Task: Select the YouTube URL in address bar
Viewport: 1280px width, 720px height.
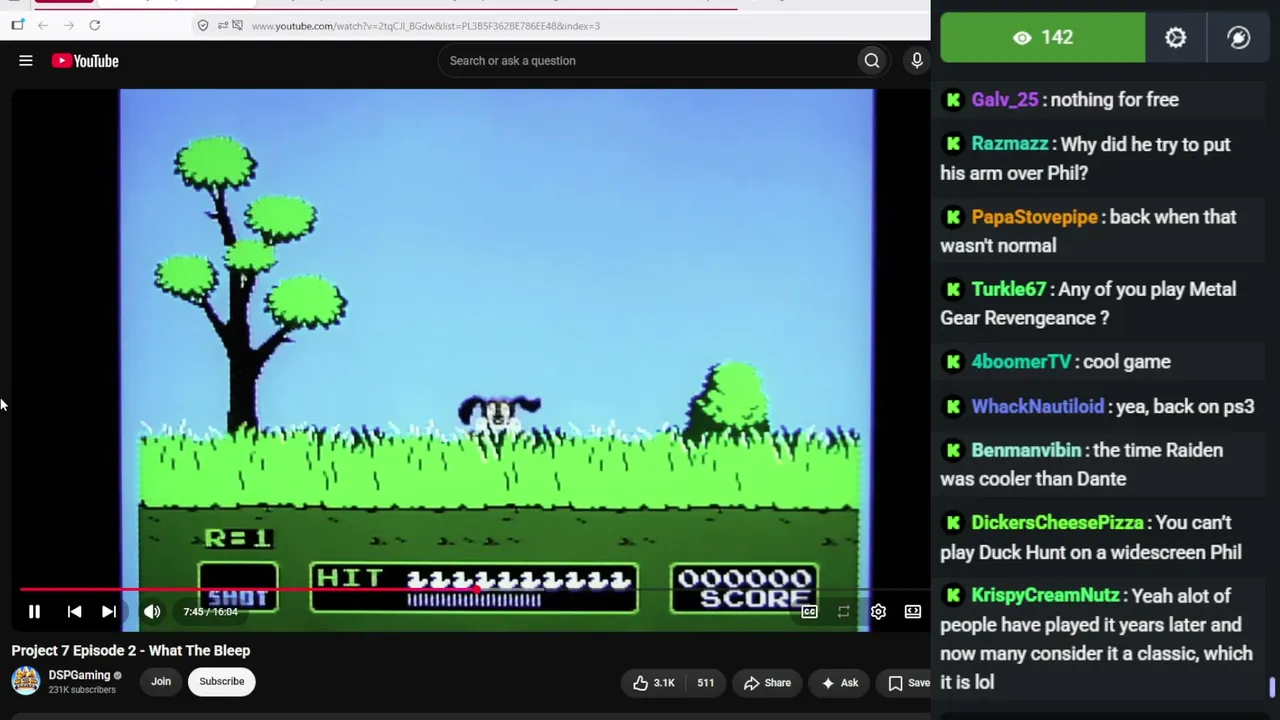Action: pyautogui.click(x=426, y=26)
